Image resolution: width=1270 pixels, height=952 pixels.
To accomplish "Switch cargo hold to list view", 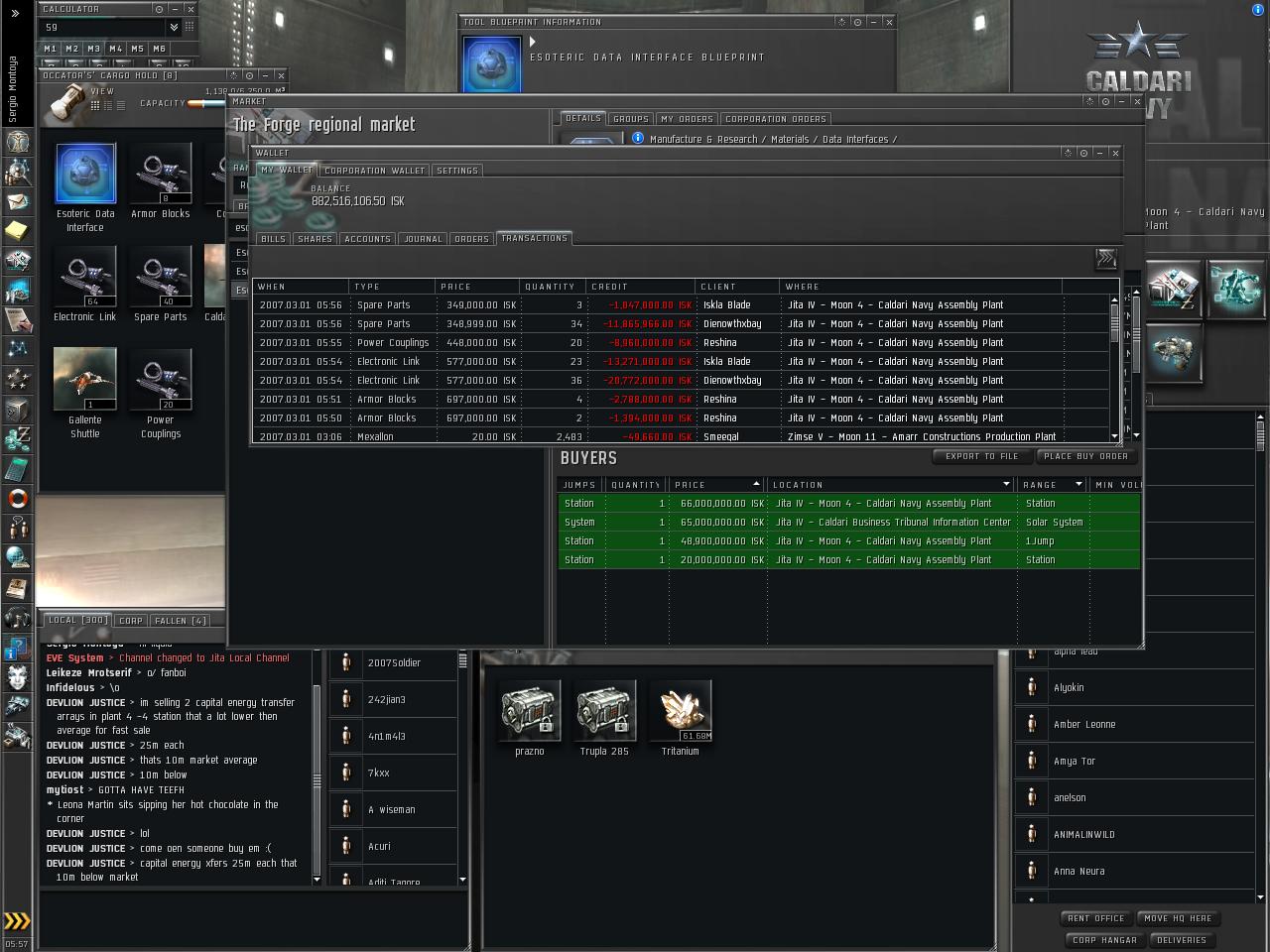I will point(121,104).
